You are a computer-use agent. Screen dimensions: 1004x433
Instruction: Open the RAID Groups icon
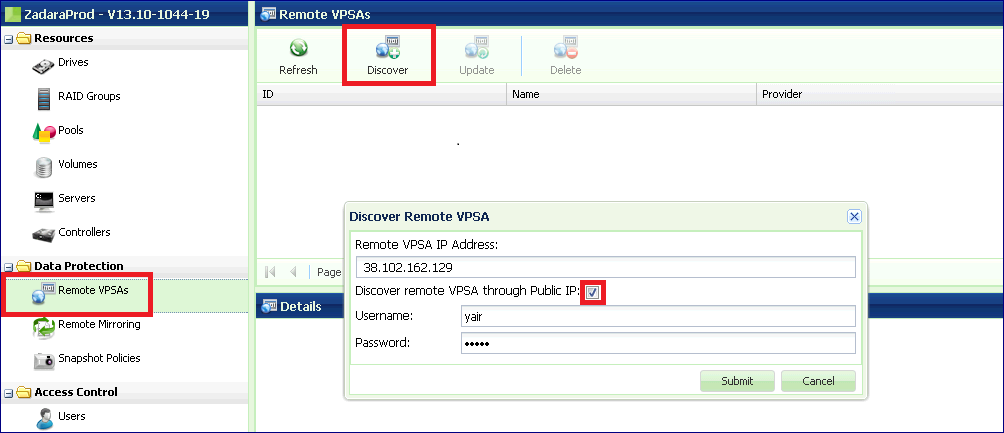coord(44,99)
